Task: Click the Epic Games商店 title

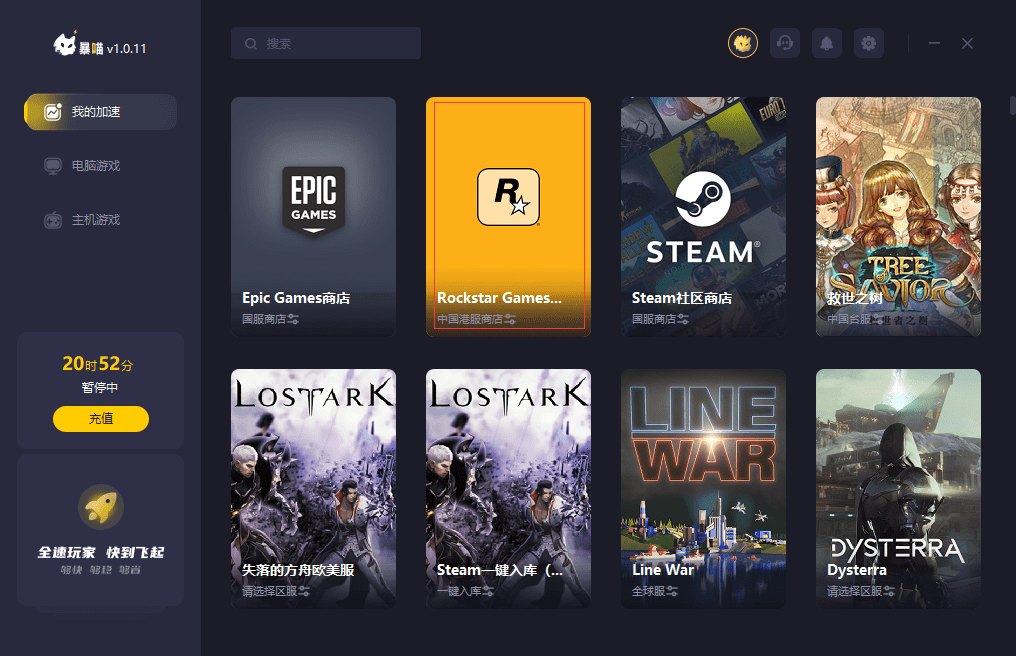Action: point(296,298)
